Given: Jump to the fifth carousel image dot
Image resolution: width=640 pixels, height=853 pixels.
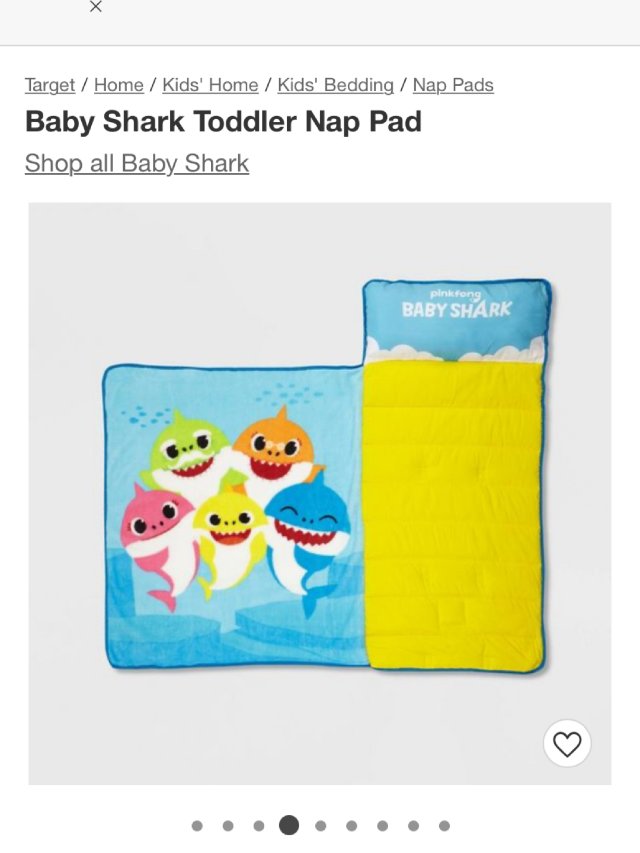Looking at the screenshot, I should (321, 826).
